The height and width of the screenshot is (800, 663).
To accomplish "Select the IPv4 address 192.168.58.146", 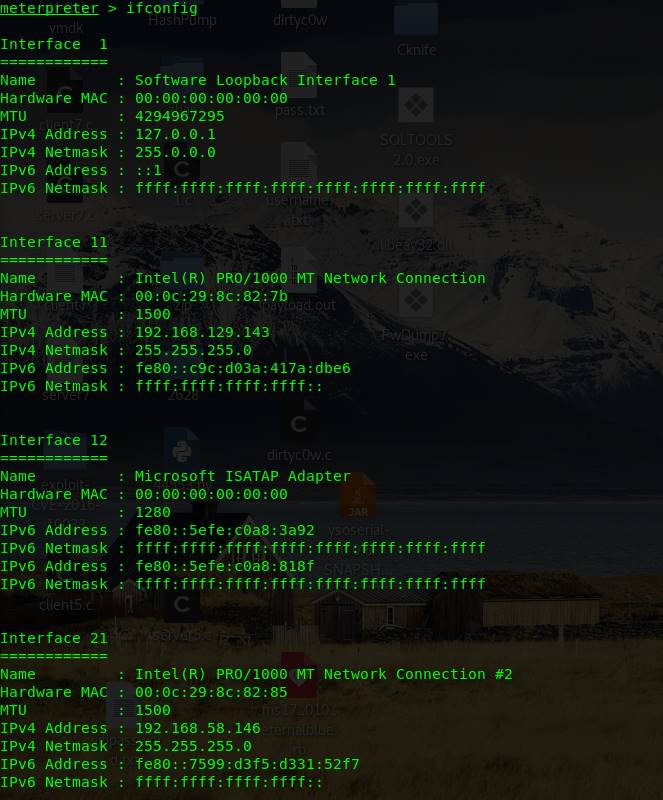I will click(x=198, y=728).
